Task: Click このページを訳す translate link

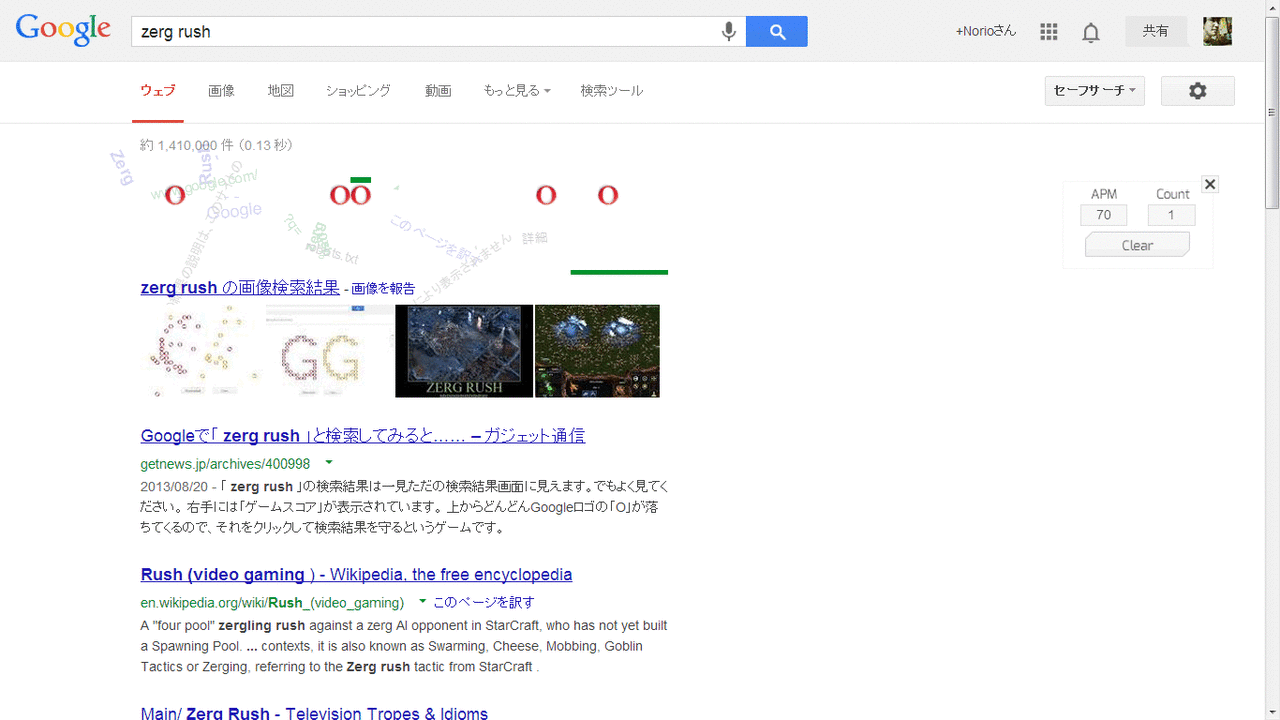Action: (484, 603)
